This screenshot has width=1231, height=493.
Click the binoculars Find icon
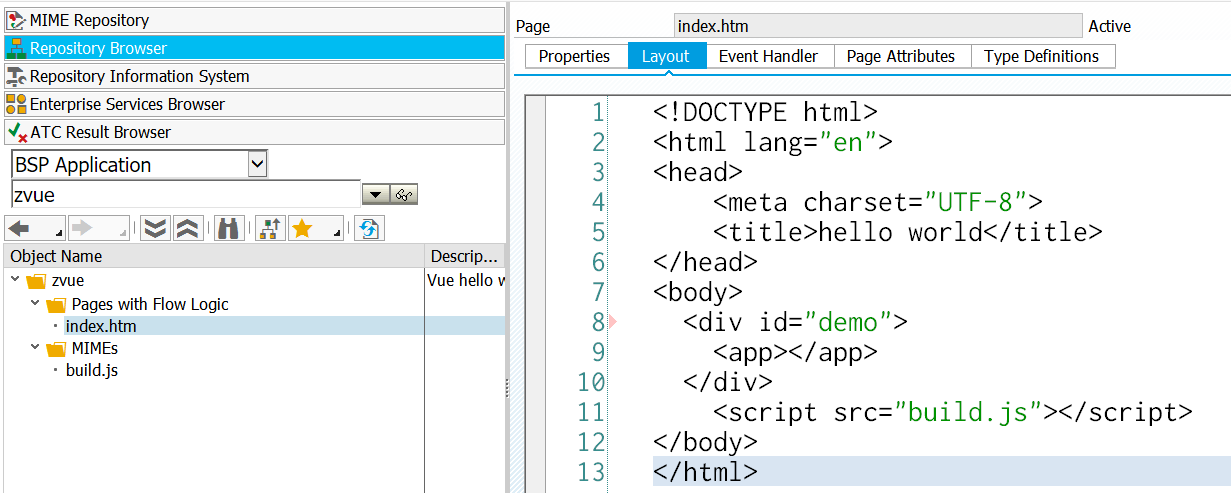click(229, 229)
